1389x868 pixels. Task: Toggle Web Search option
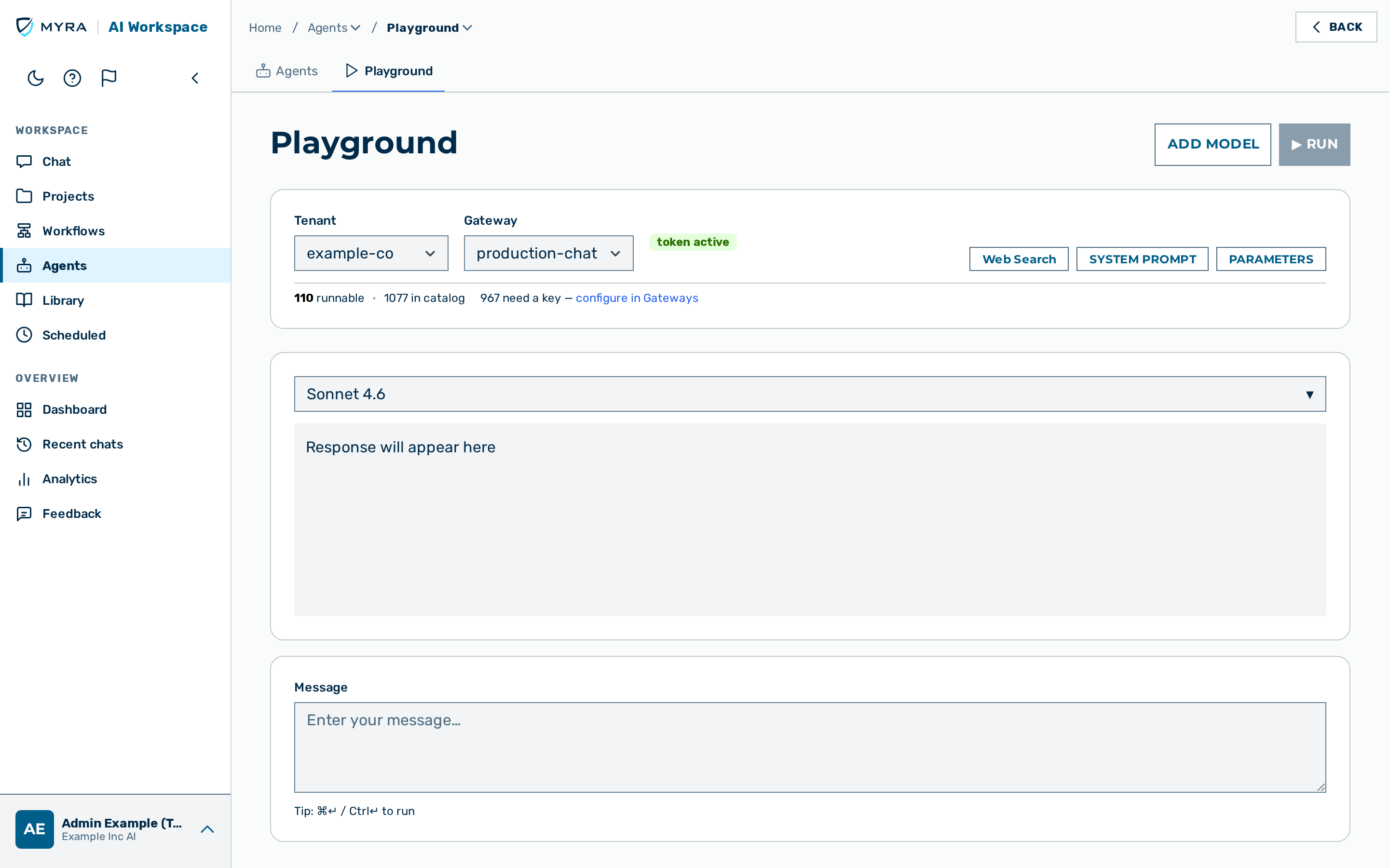(x=1019, y=259)
